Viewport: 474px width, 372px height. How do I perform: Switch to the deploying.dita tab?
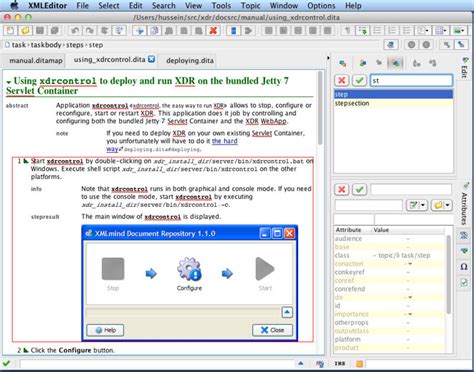point(190,61)
